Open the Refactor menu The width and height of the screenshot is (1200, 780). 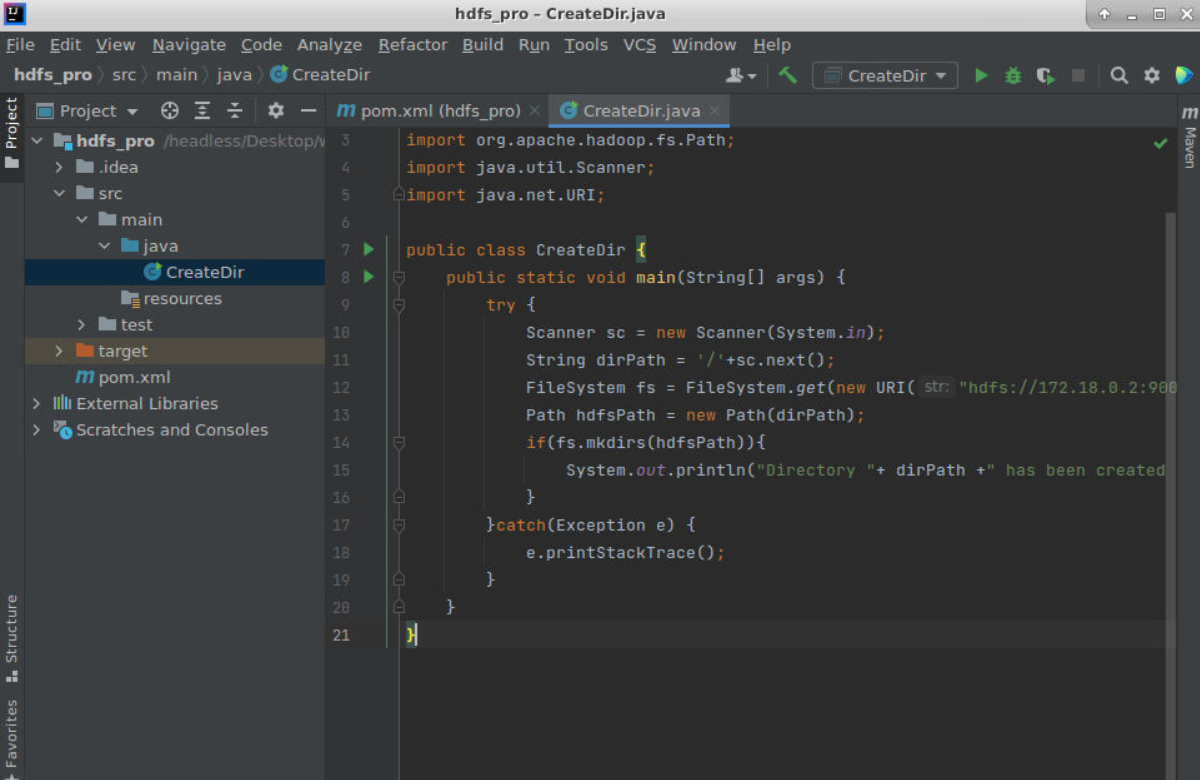click(412, 45)
